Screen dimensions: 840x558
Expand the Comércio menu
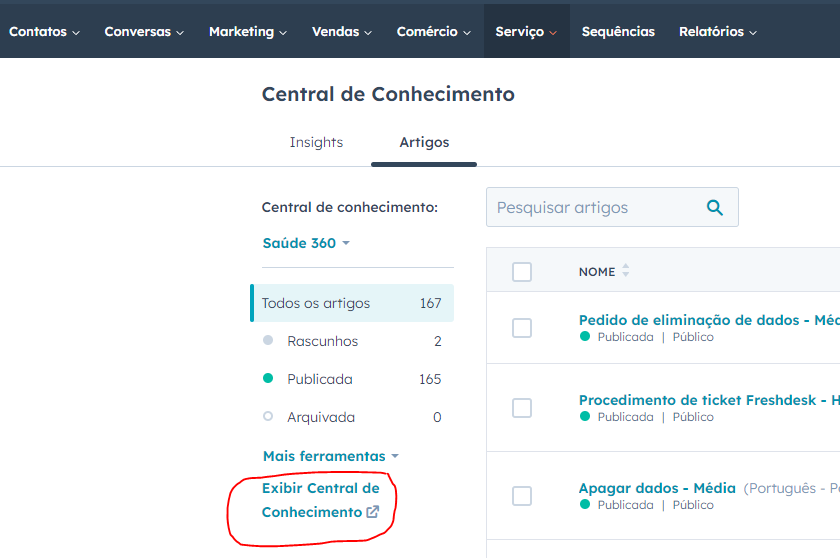(433, 32)
